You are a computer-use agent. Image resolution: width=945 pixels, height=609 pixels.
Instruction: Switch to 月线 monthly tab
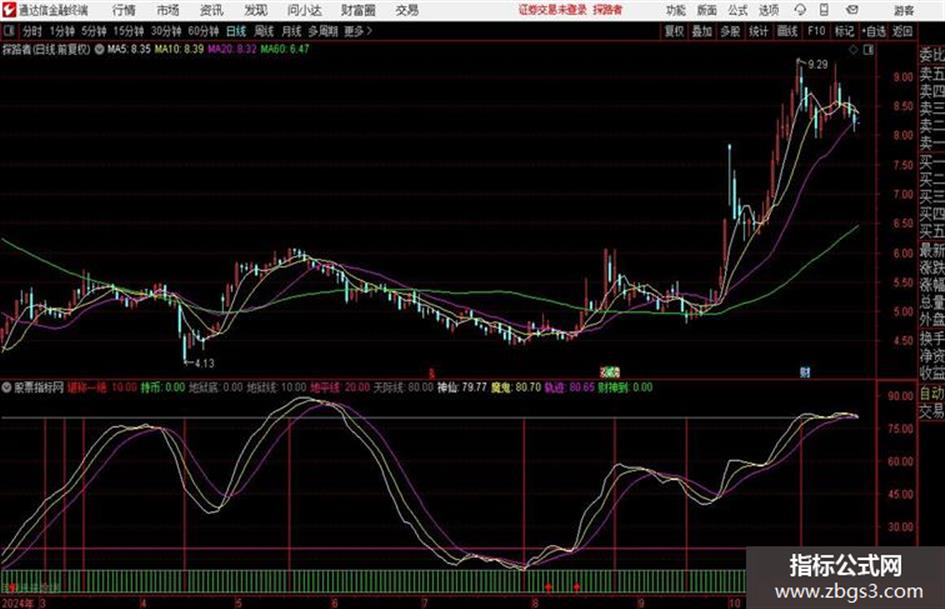pyautogui.click(x=292, y=31)
